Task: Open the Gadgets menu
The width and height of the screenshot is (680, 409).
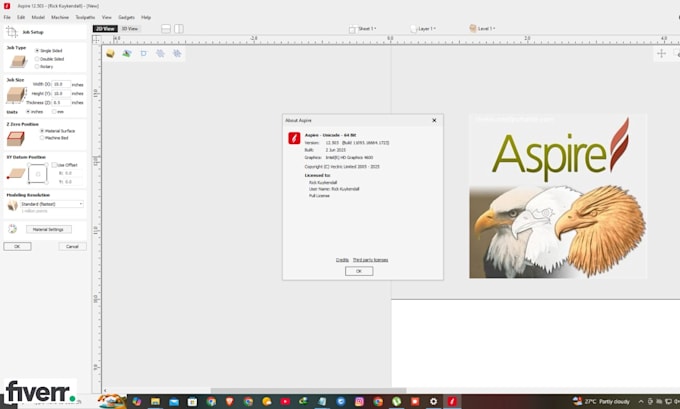Action: [x=126, y=17]
